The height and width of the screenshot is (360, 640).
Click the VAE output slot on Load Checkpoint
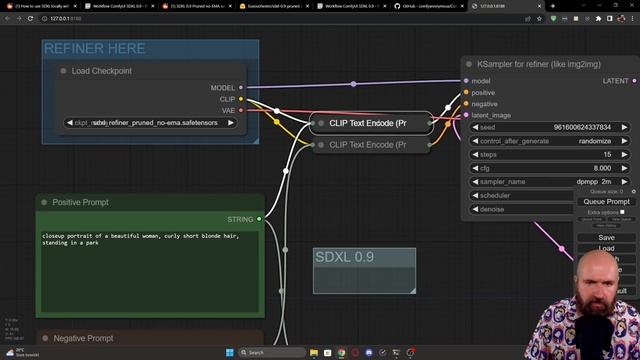tap(241, 110)
